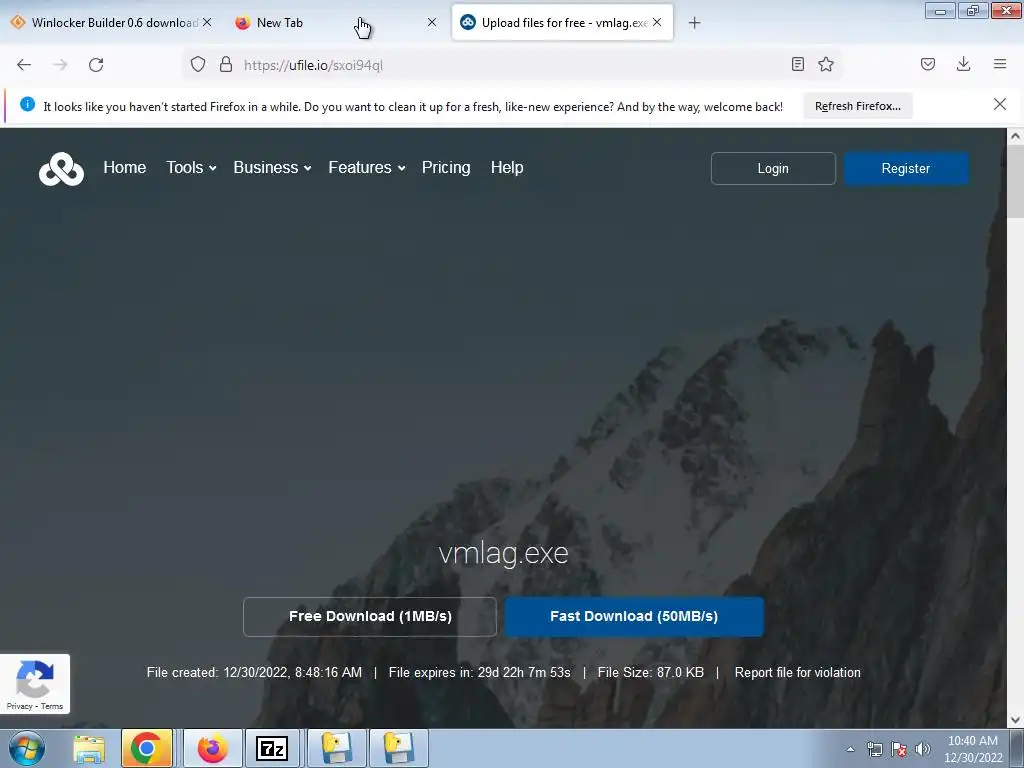Open the Firefox downloads panel
The image size is (1024, 768).
(963, 64)
